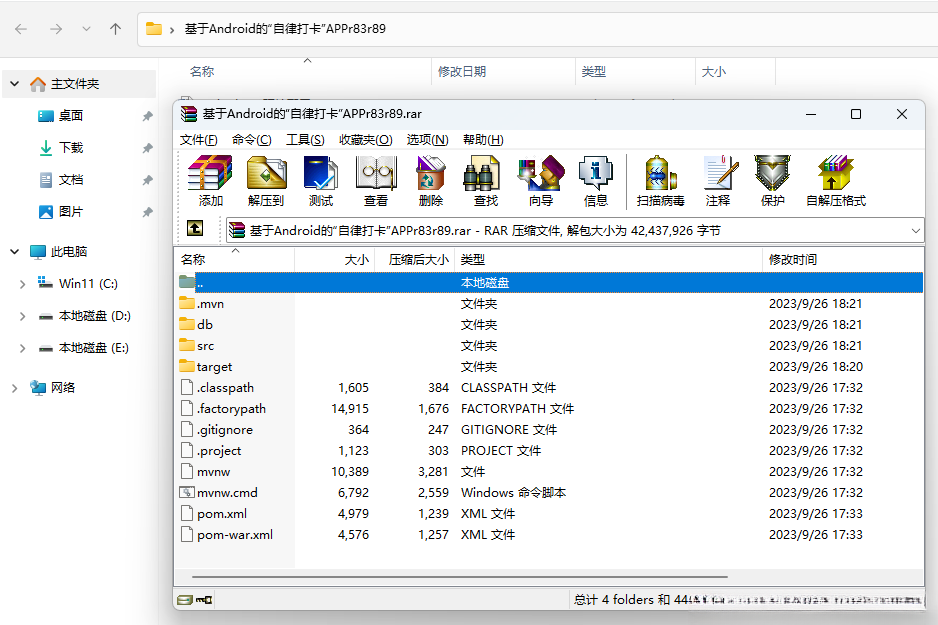Sort WinRAR list by Size (大小) column
The width and height of the screenshot is (938, 625).
coord(334,260)
